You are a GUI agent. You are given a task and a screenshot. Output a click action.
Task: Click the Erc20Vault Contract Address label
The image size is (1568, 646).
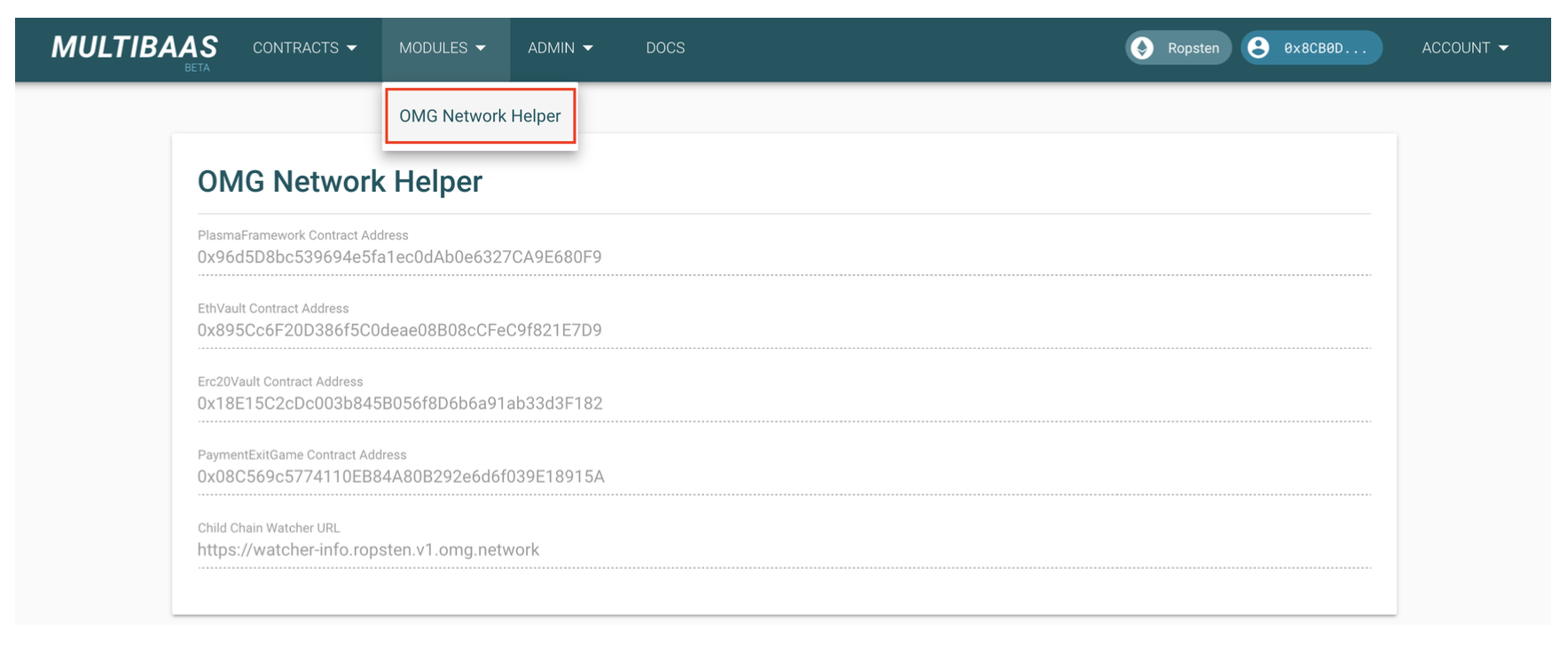pos(280,382)
